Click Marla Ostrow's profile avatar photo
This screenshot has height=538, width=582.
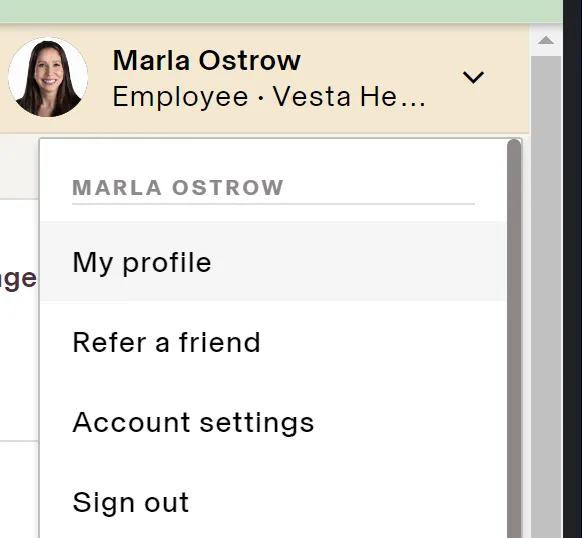(48, 77)
